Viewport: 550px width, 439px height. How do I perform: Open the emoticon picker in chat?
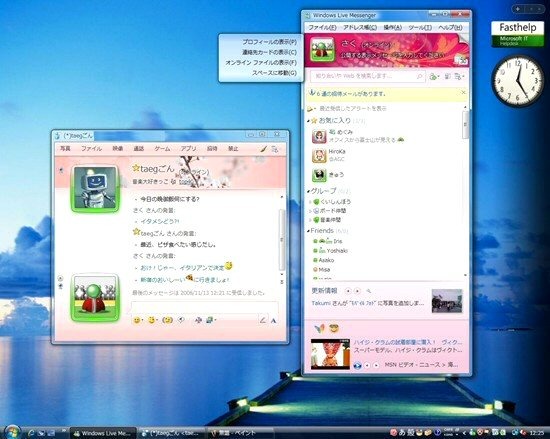click(x=137, y=320)
